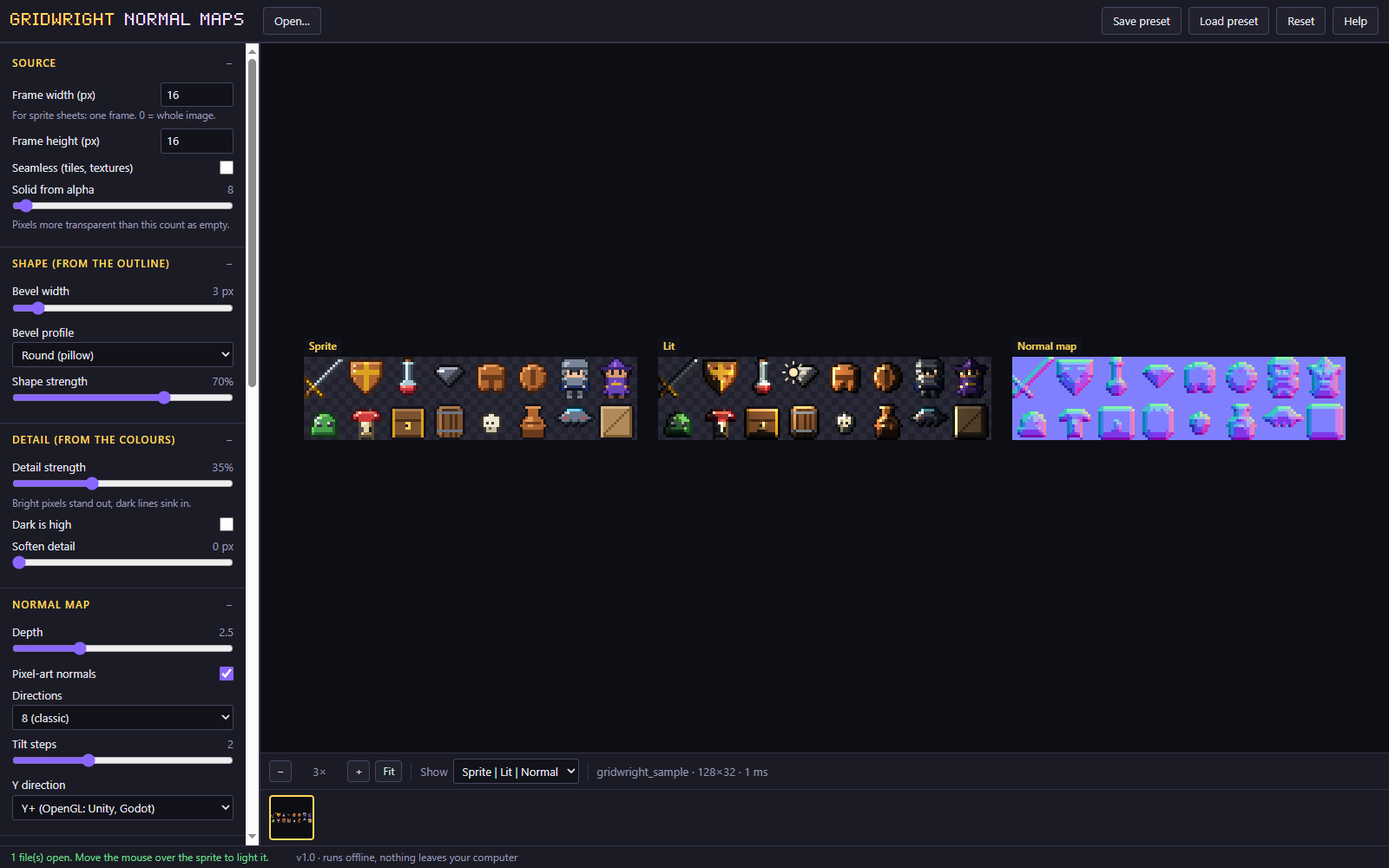Collapse the Normal Map section
The height and width of the screenshot is (868, 1389).
229,605
